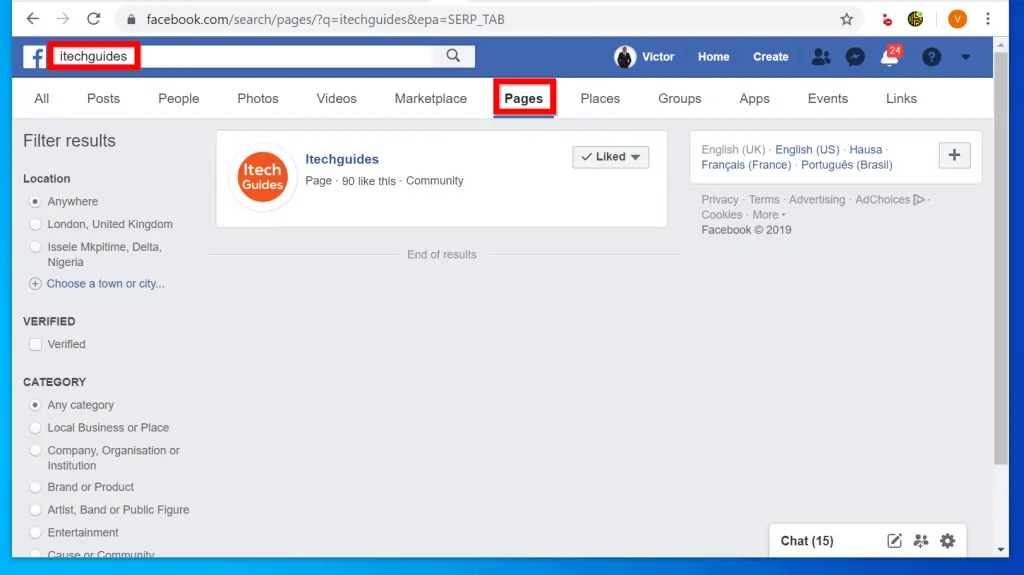Click the page vertical scrollbar
This screenshot has height=575, width=1024.
coord(1000,258)
